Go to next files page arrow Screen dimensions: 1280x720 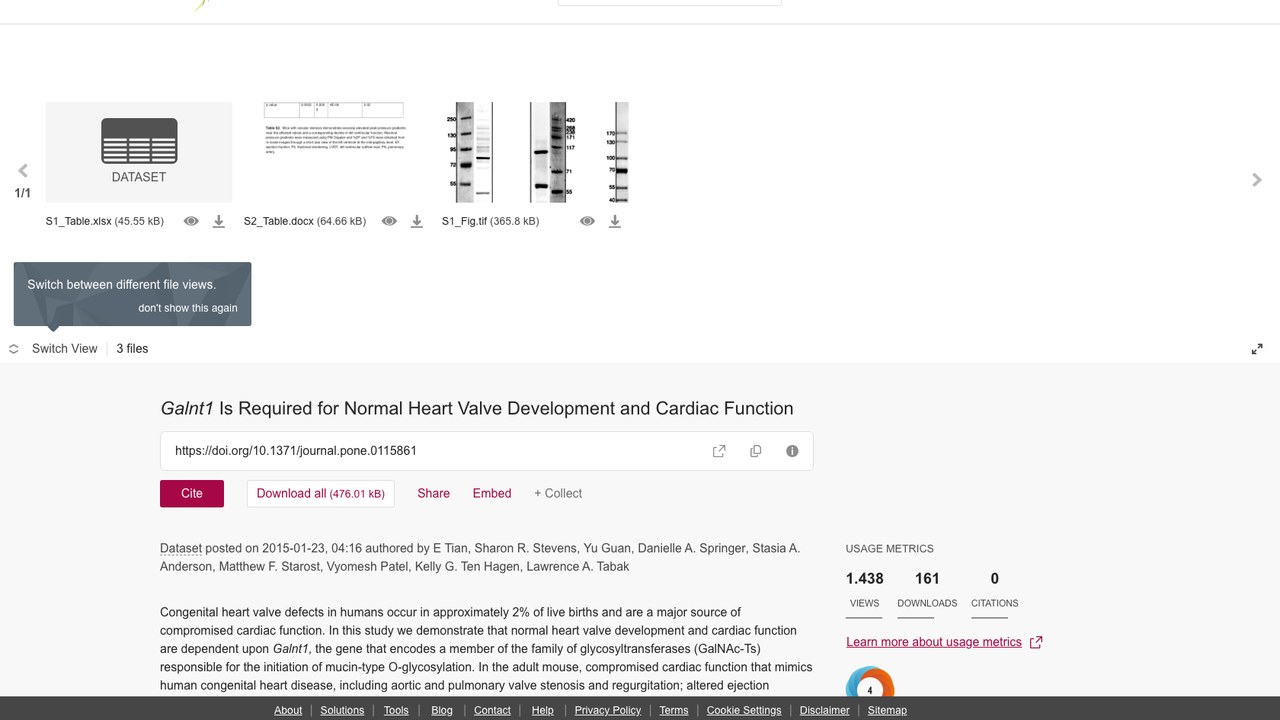pyautogui.click(x=1257, y=180)
